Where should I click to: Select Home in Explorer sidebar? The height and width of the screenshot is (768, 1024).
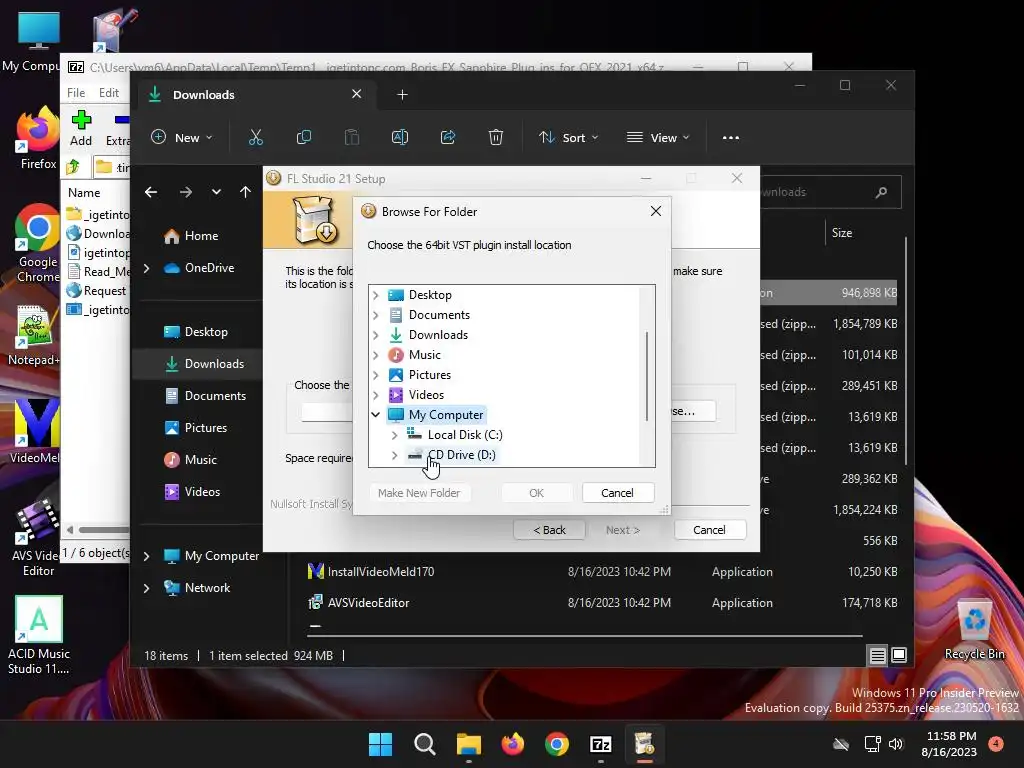[x=201, y=236]
